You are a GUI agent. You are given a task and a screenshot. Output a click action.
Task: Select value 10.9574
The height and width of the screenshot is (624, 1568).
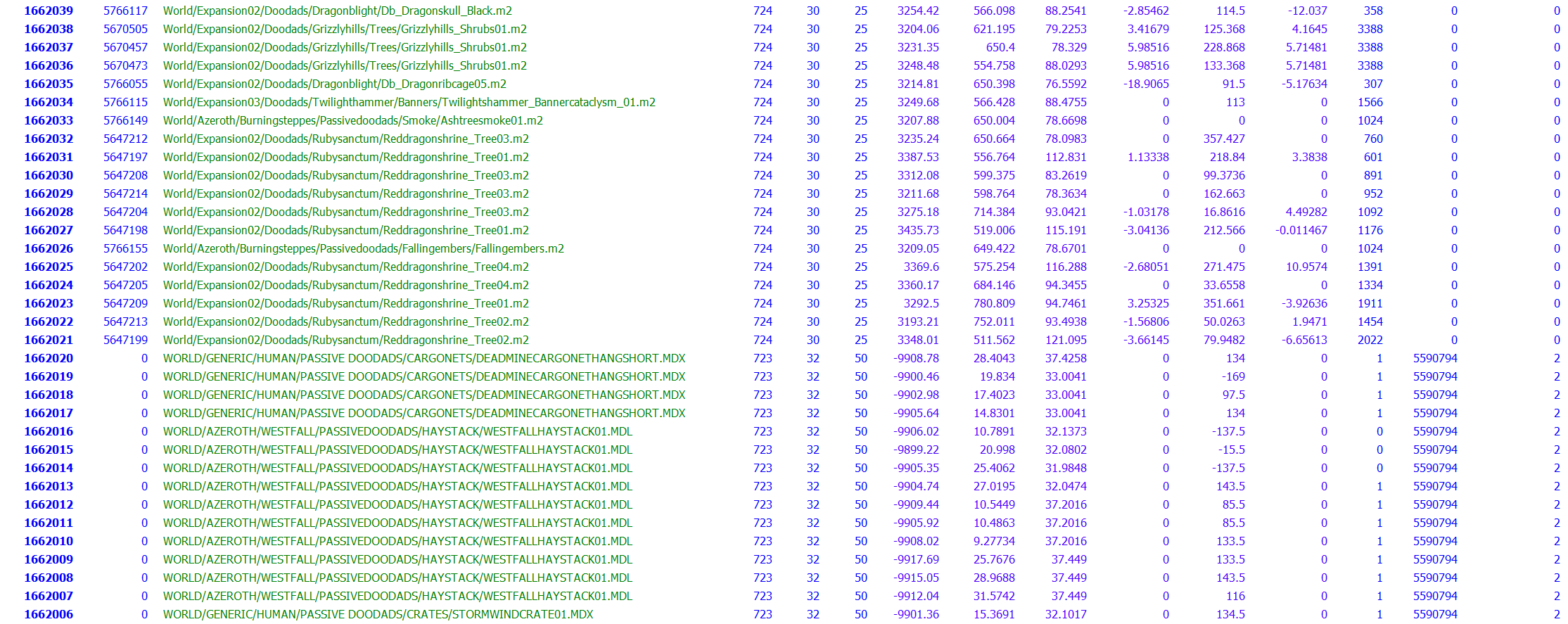coord(1306,267)
